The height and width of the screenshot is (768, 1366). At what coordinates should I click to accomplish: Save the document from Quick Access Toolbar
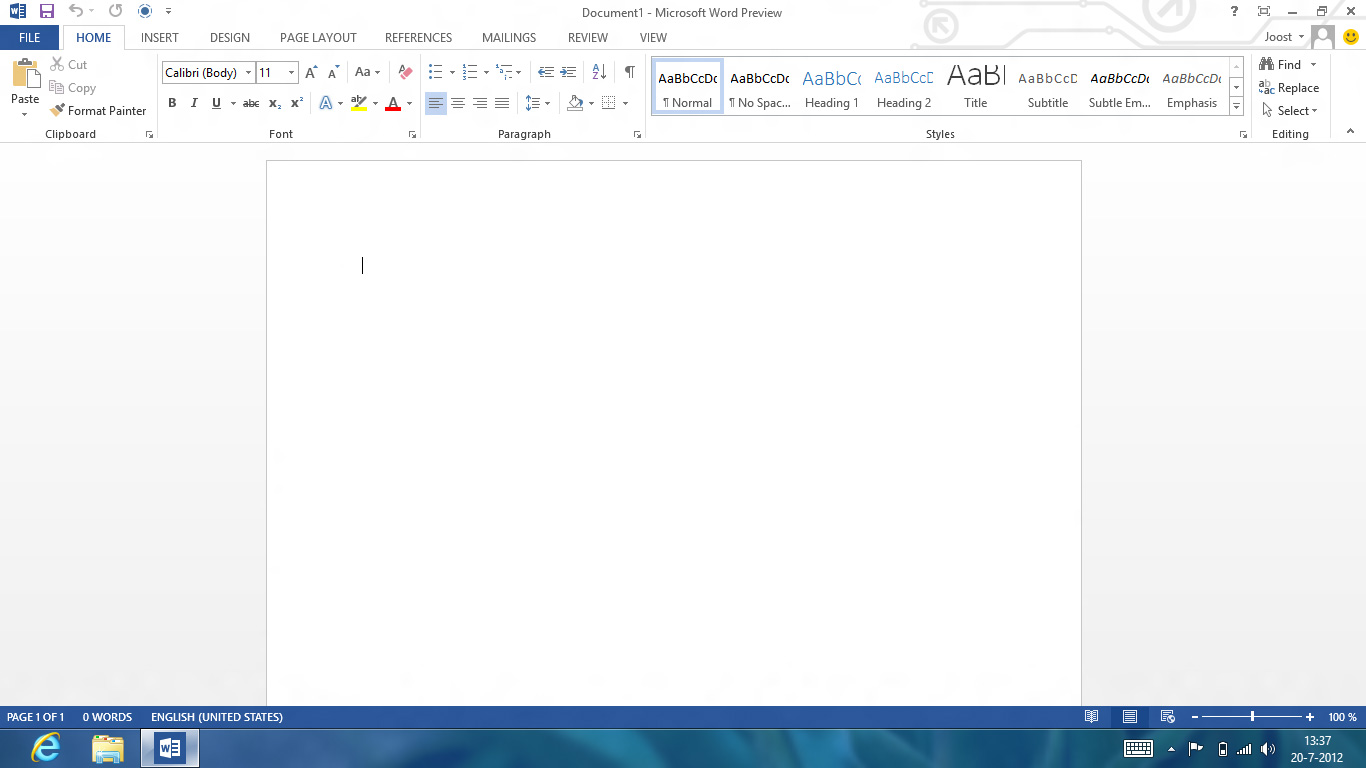pyautogui.click(x=47, y=11)
